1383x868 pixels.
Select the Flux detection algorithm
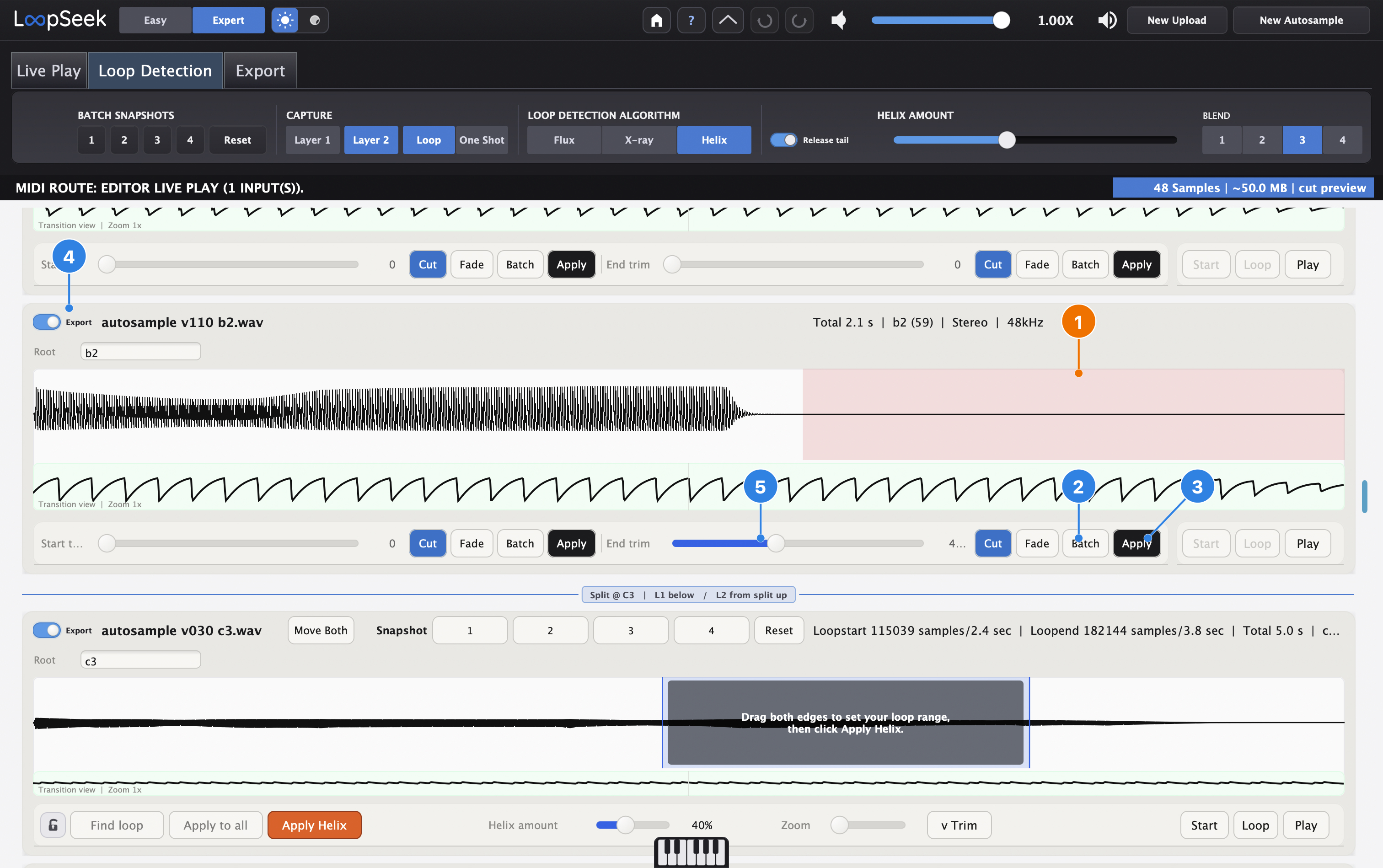click(x=564, y=140)
